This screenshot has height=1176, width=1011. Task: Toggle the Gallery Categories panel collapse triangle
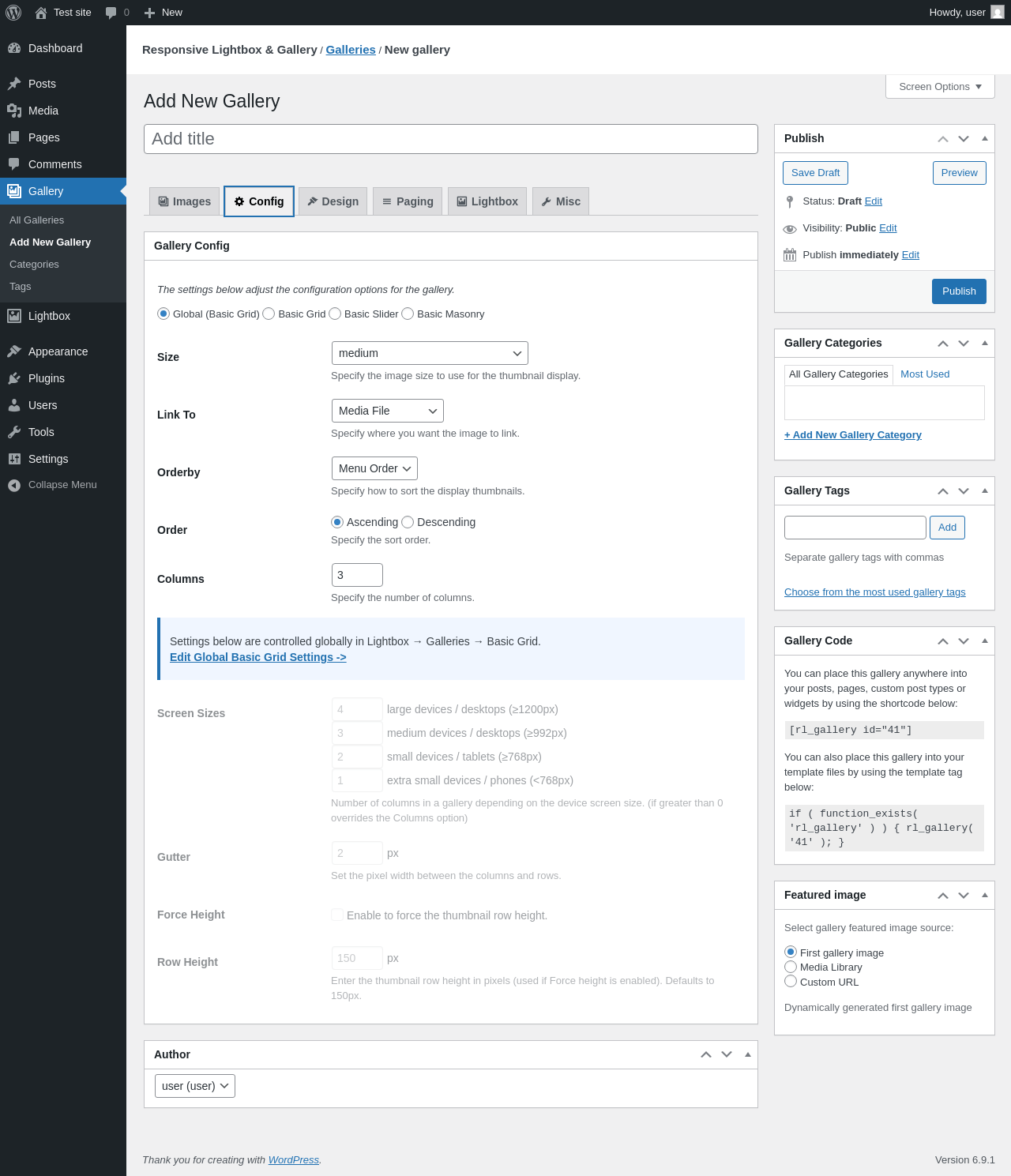tap(984, 344)
